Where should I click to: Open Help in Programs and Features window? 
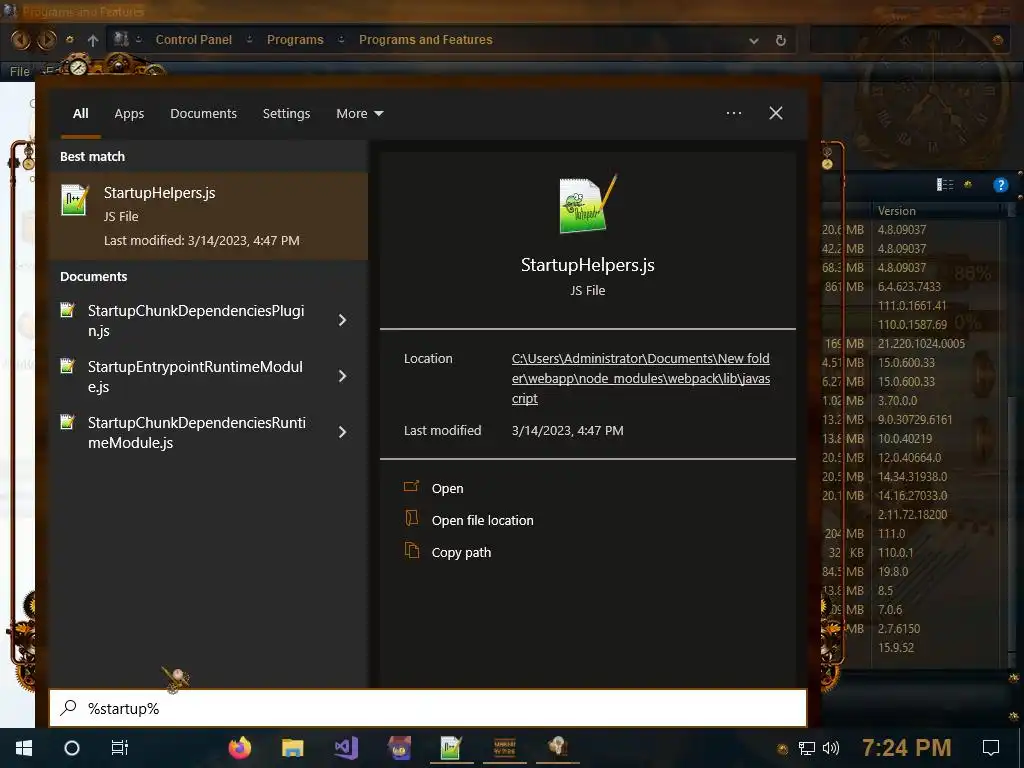point(1000,185)
